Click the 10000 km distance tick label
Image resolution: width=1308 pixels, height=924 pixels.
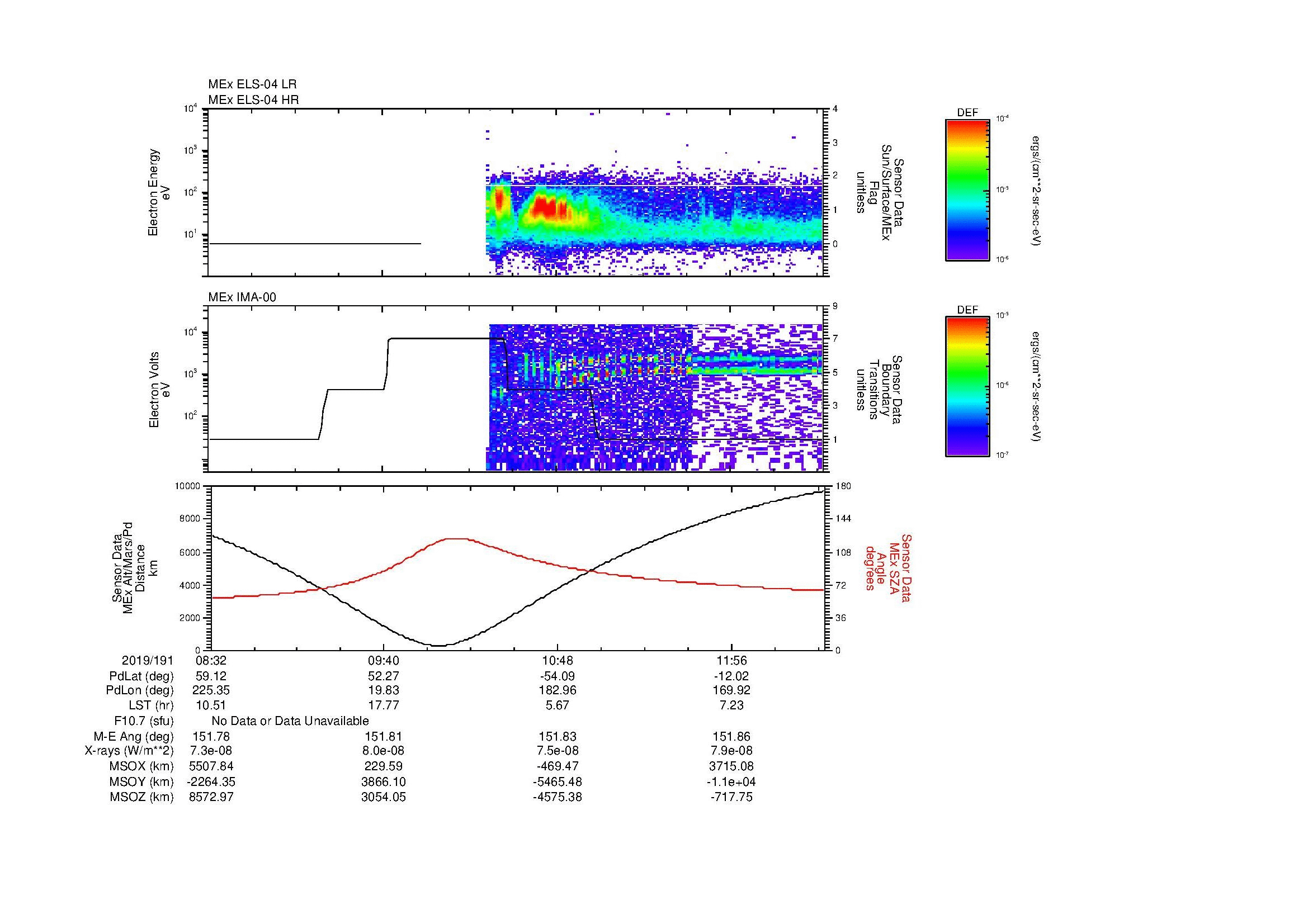coord(188,486)
